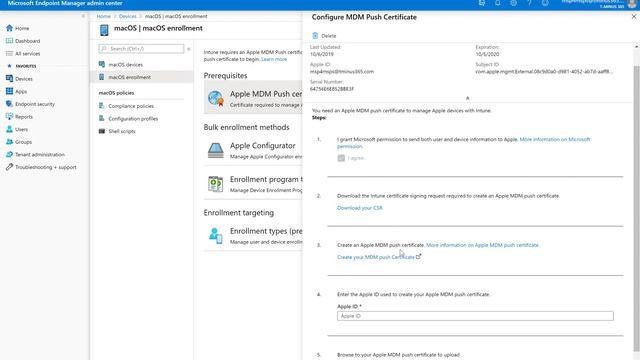Toggle the I agree checkbox
This screenshot has height=360, width=640.
pyautogui.click(x=341, y=158)
